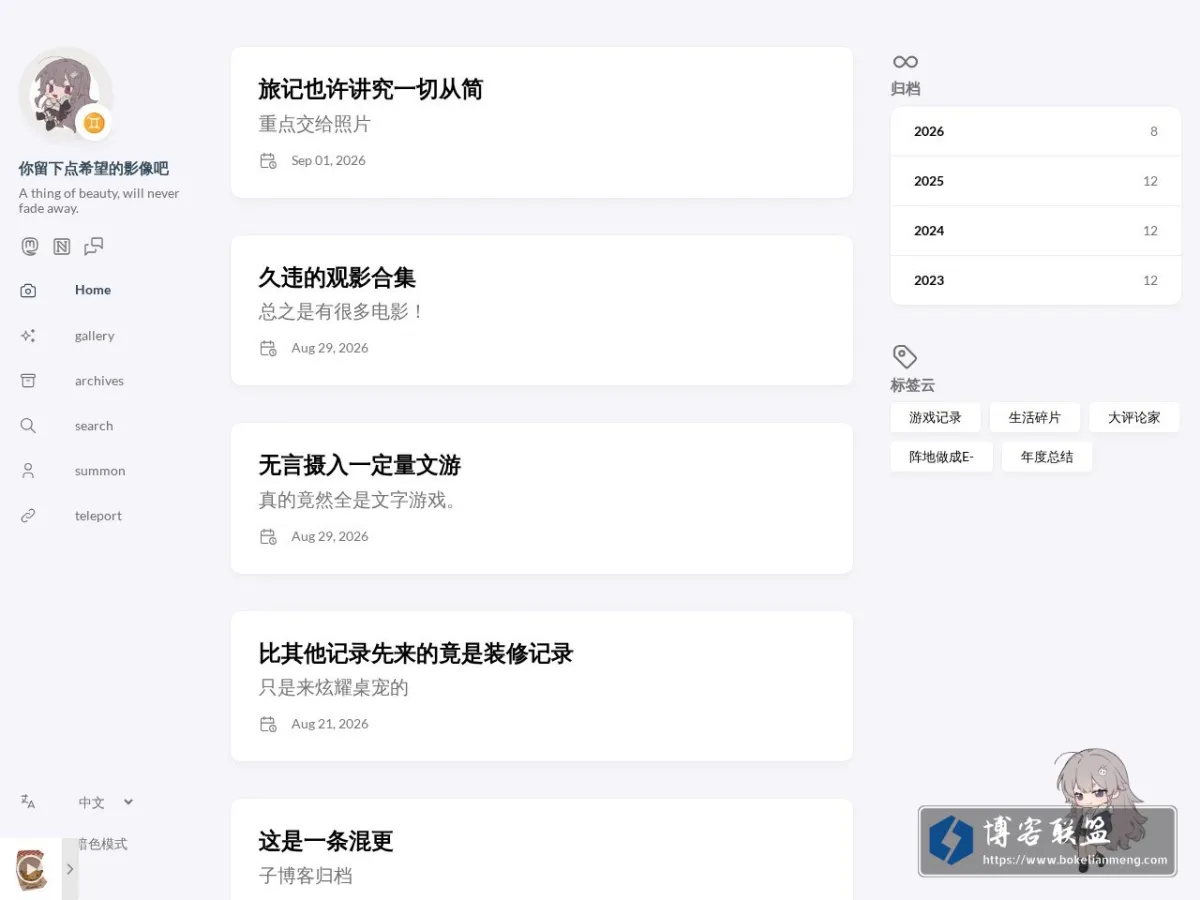Click the profile avatar image

click(65, 93)
